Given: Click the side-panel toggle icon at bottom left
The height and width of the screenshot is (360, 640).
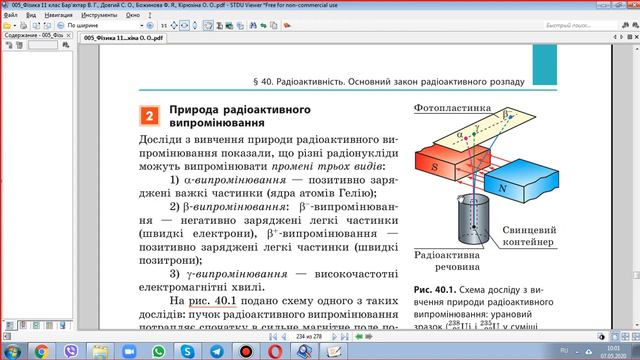Looking at the screenshot, I should [7, 336].
